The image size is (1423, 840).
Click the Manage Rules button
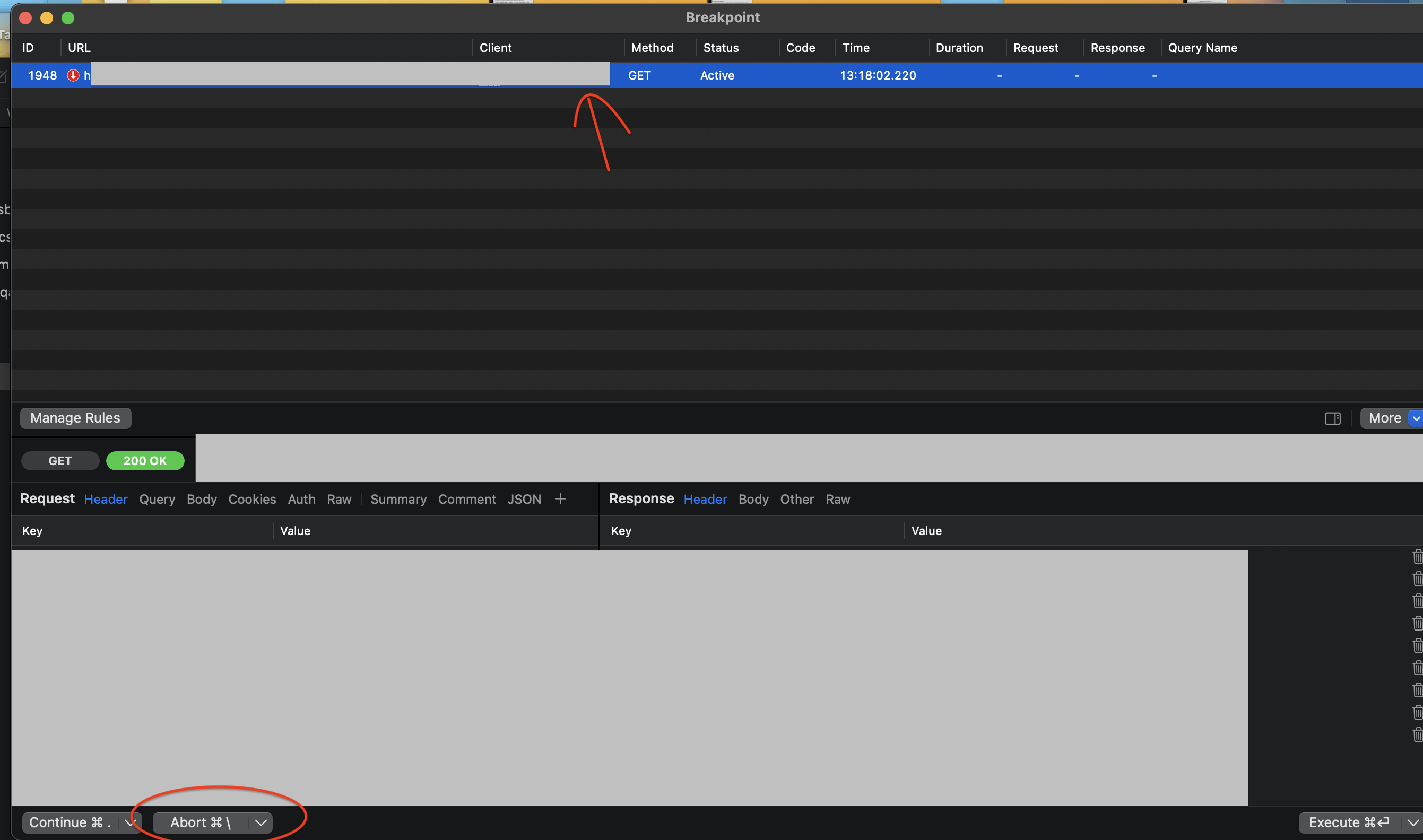[75, 418]
